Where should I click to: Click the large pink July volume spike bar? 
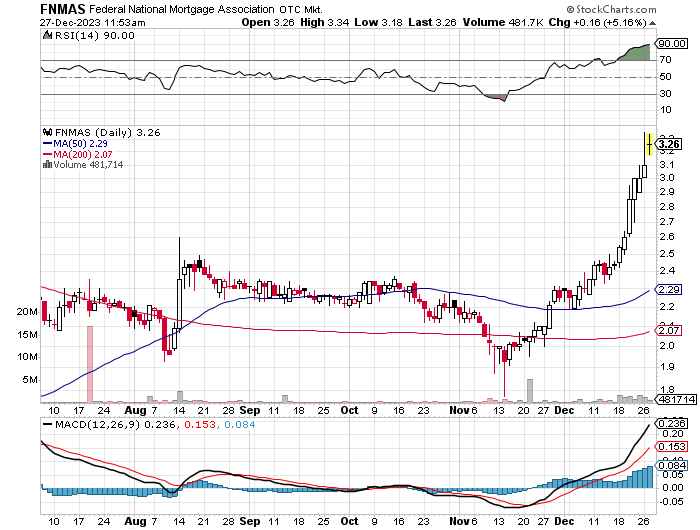(90, 364)
